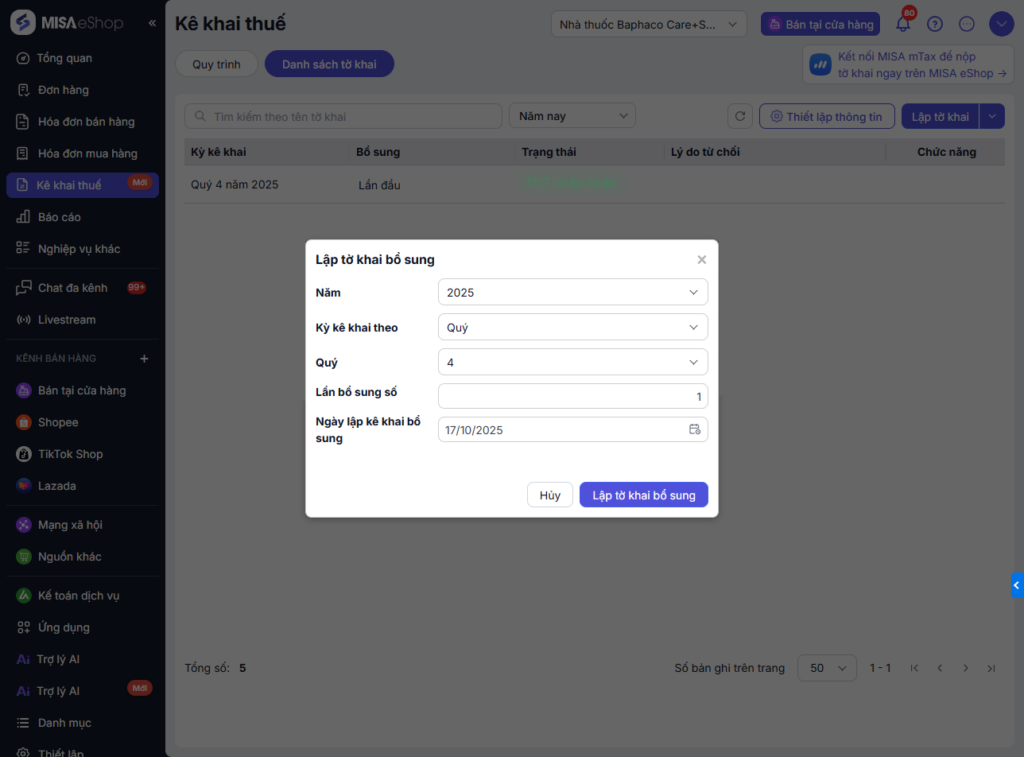Click plus icon next to Kênh bán hàng
The image size is (1024, 757).
(x=144, y=358)
